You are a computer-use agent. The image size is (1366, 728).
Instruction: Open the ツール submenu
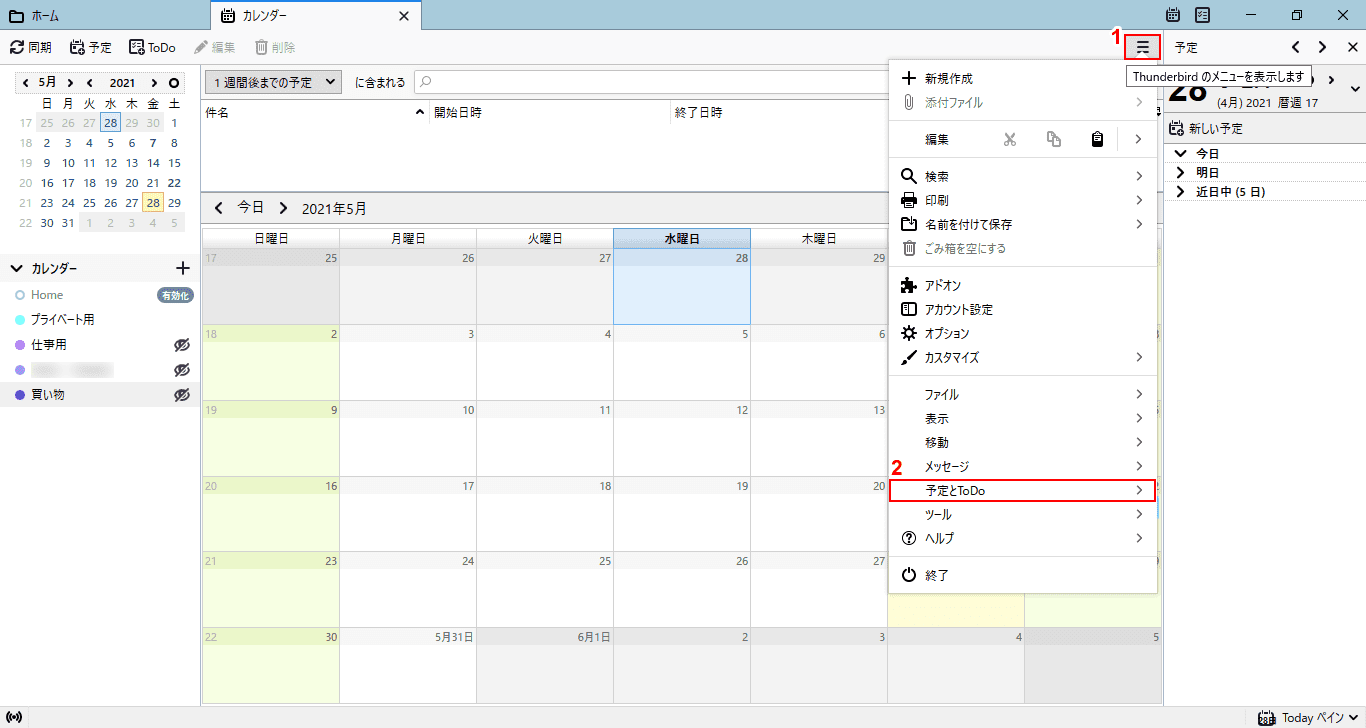point(1023,514)
